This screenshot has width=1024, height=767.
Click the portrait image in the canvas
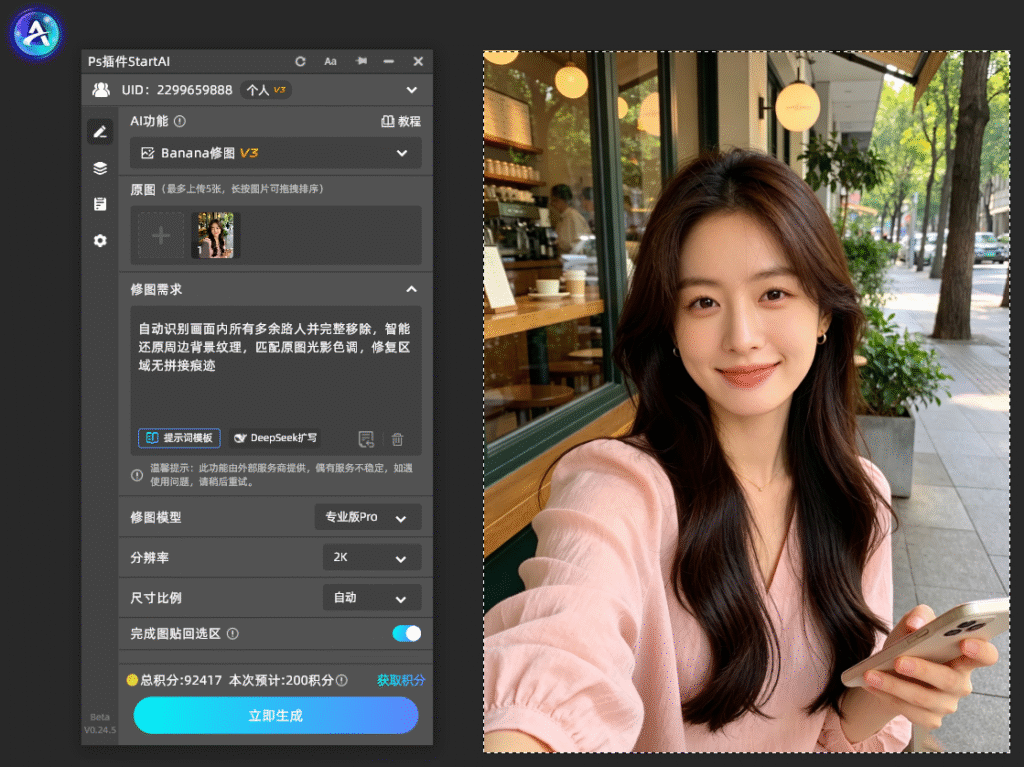click(746, 402)
